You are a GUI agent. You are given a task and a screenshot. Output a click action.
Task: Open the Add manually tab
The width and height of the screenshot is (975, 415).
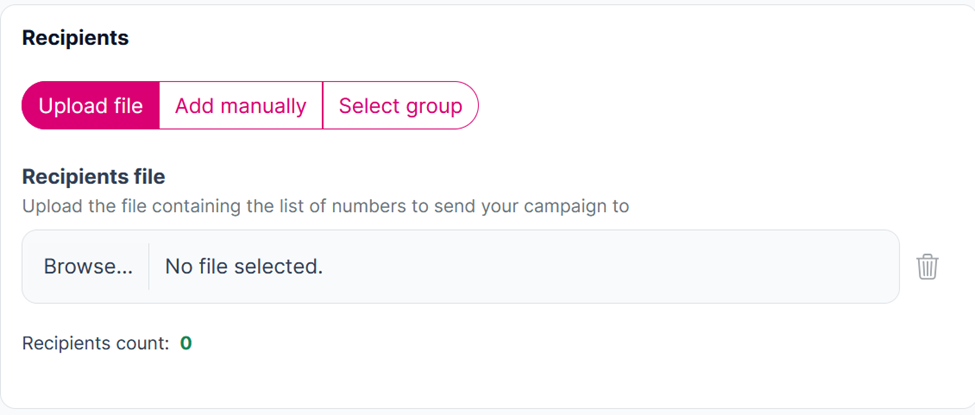[x=240, y=106]
